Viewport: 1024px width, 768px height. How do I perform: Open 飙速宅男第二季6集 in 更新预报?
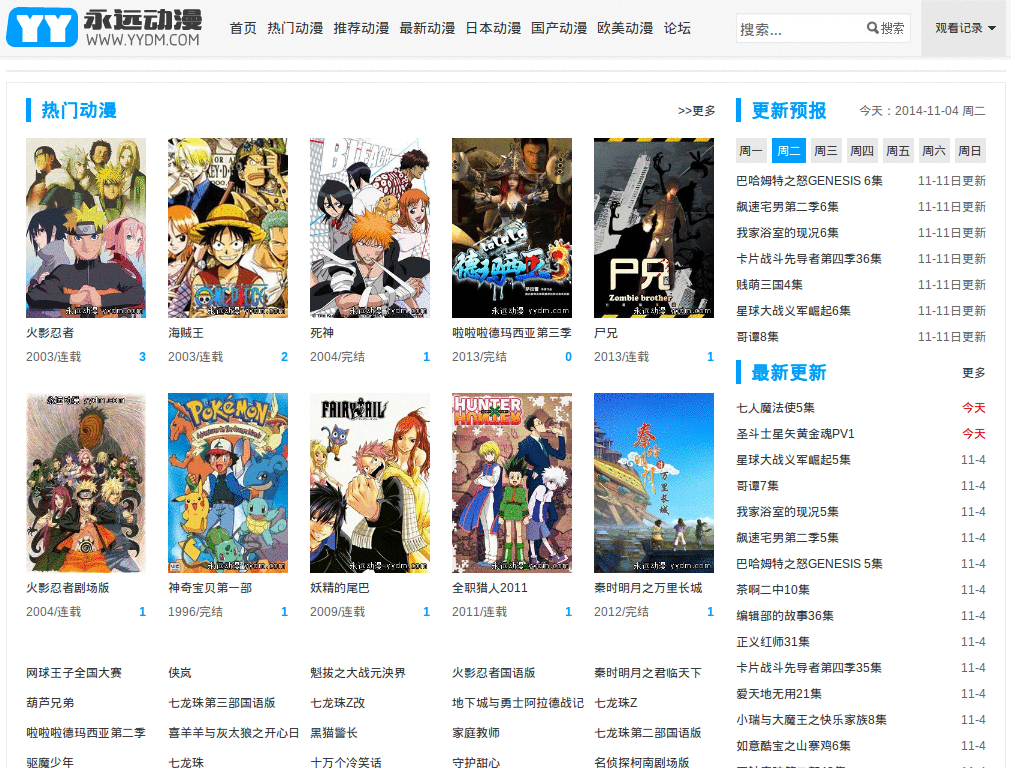(788, 207)
